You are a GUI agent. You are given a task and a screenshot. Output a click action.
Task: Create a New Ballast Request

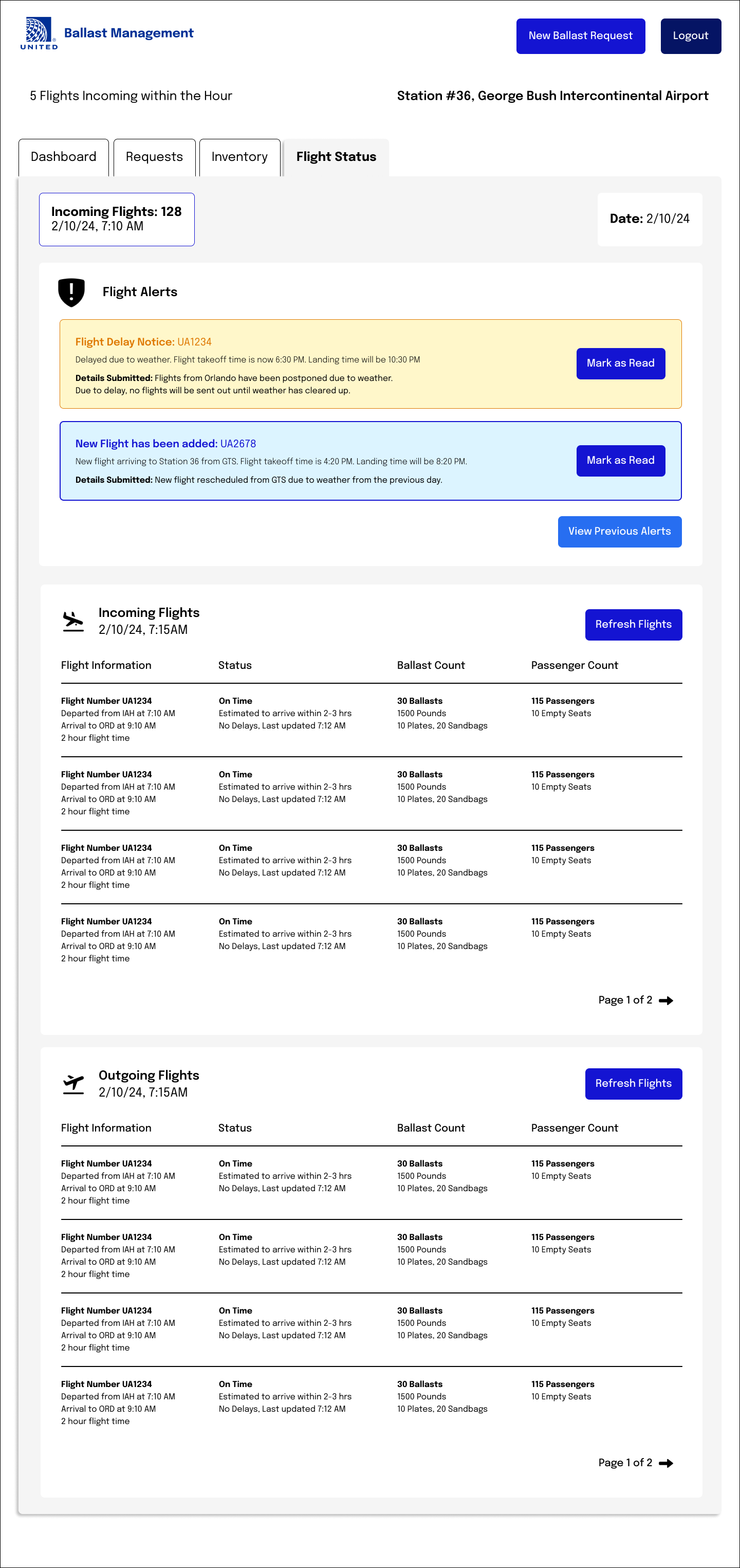click(x=581, y=36)
